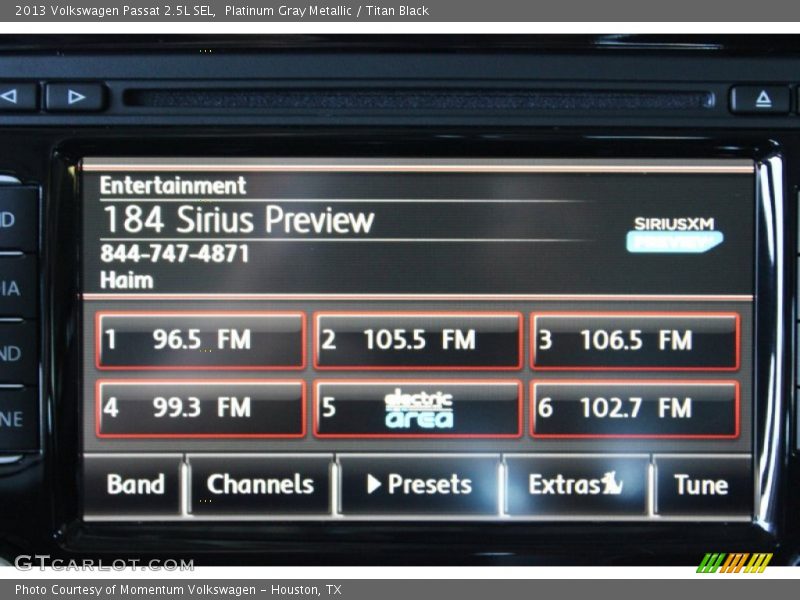Select preset 2 105.5 FM
800x600 pixels.
tap(418, 340)
